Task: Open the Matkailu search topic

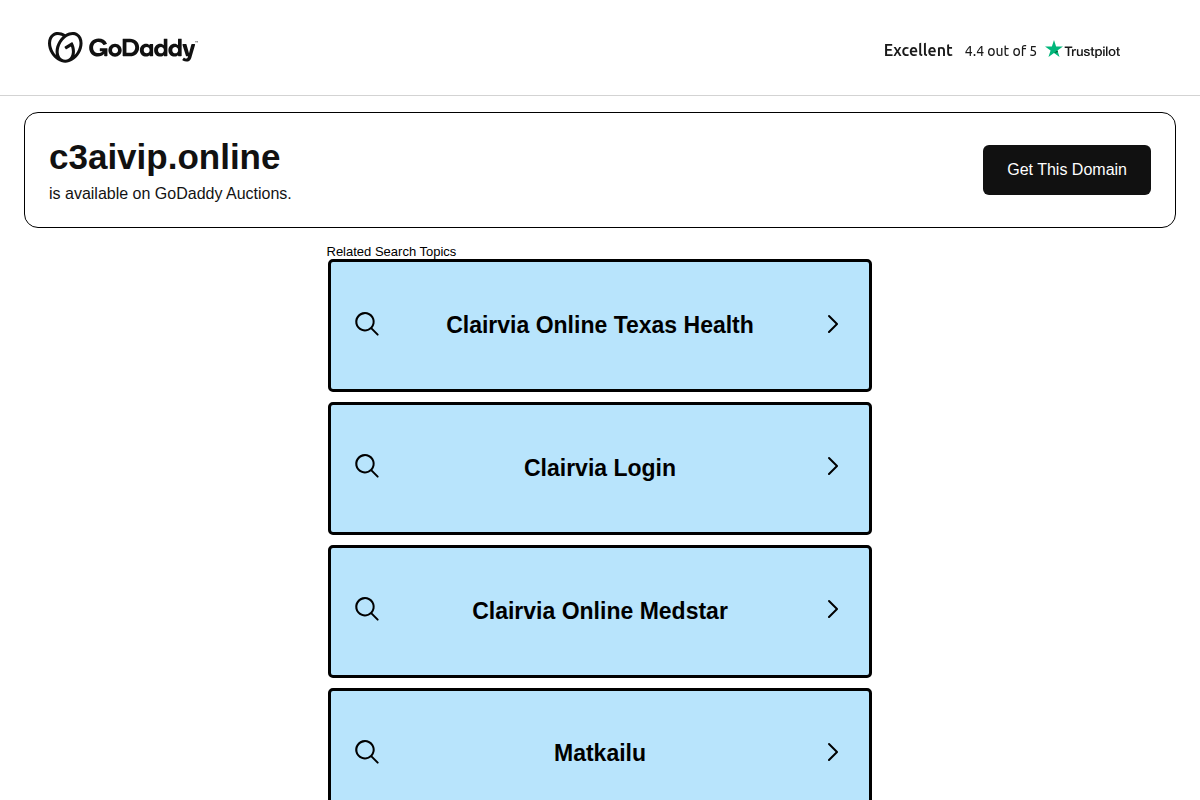Action: click(600, 745)
